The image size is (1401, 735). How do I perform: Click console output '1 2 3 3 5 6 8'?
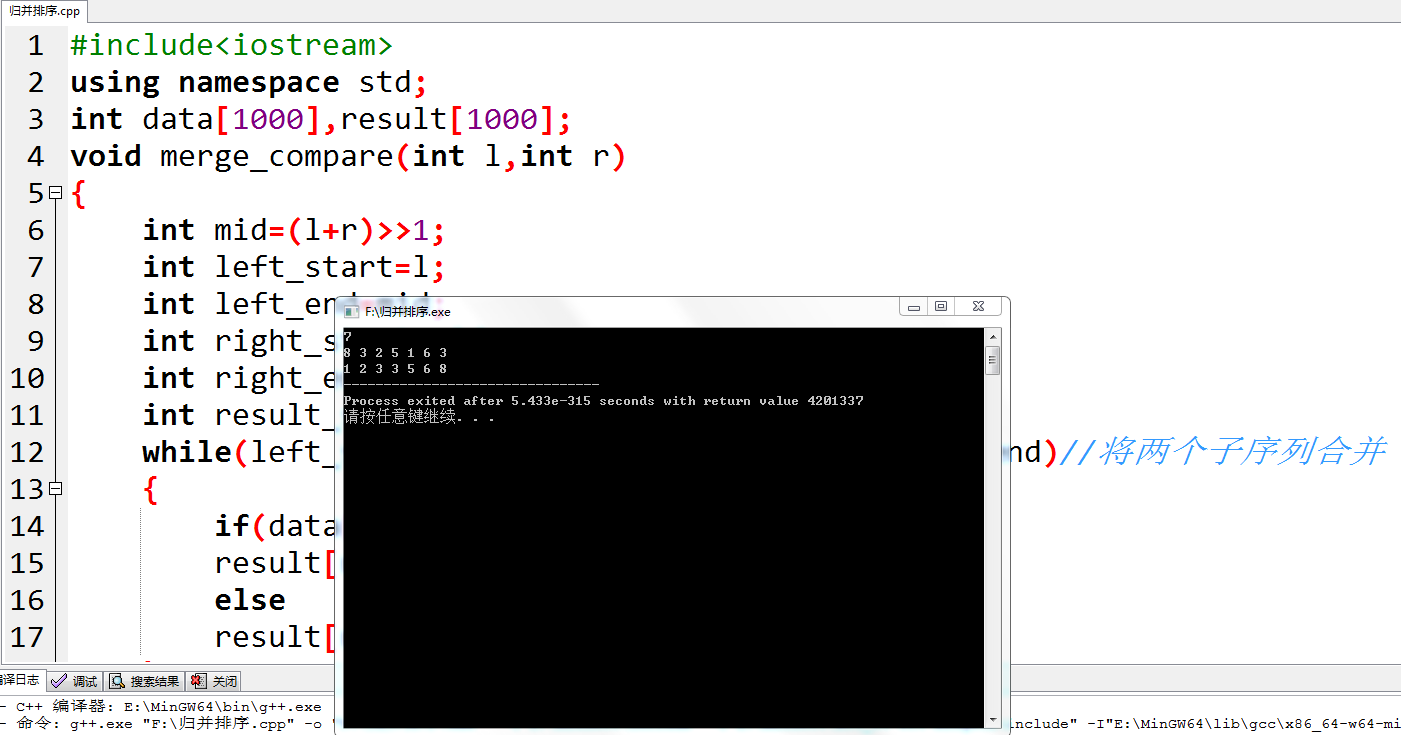coord(395,369)
